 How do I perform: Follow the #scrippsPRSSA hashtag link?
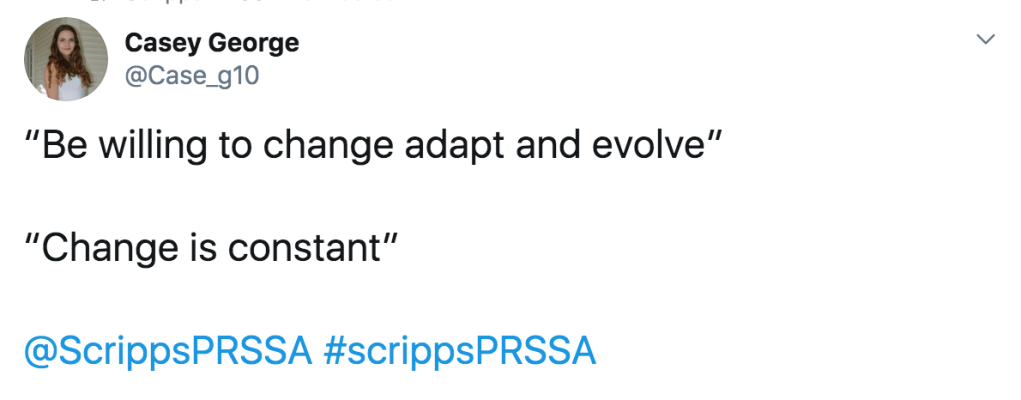(460, 350)
